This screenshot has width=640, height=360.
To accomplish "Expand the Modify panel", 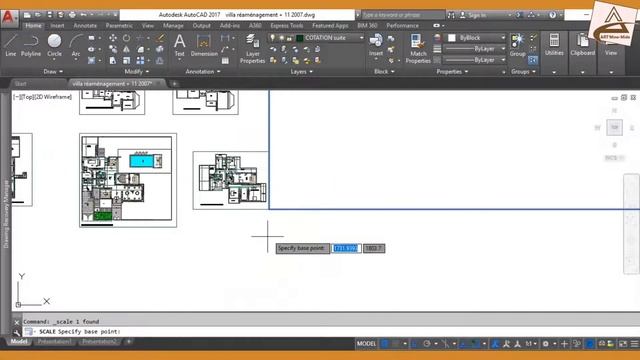I will click(137, 71).
